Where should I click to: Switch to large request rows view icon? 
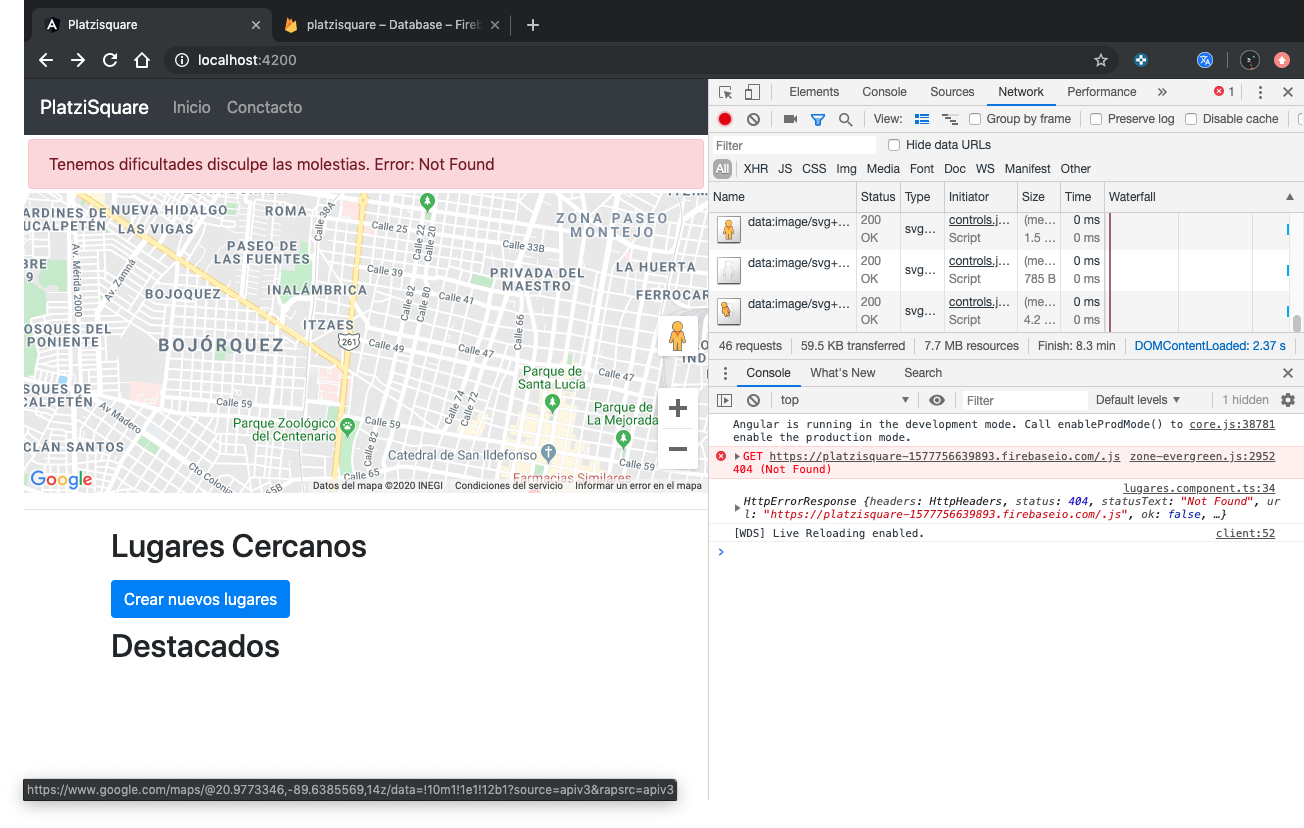pyautogui.click(x=922, y=119)
